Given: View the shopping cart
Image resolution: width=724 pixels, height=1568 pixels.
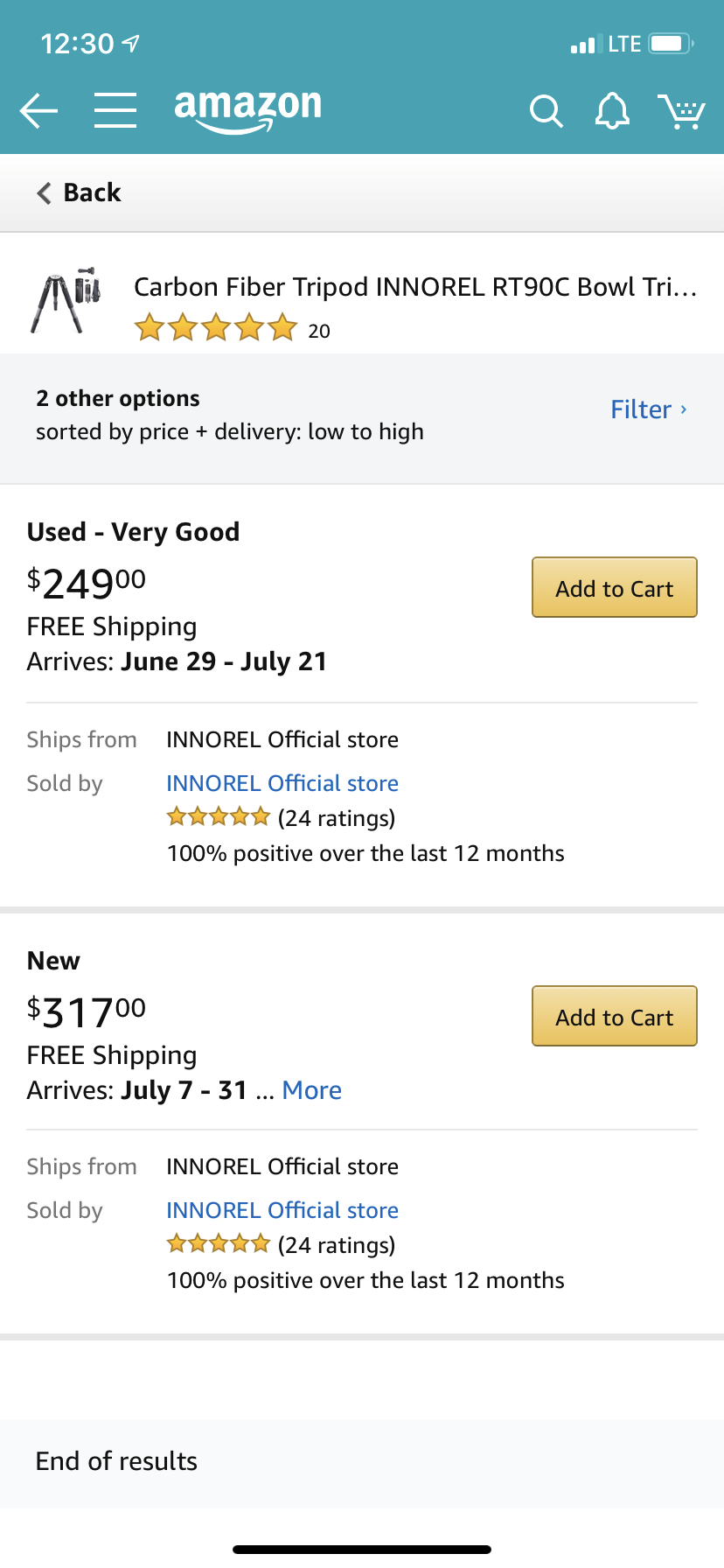Looking at the screenshot, I should click(x=681, y=111).
